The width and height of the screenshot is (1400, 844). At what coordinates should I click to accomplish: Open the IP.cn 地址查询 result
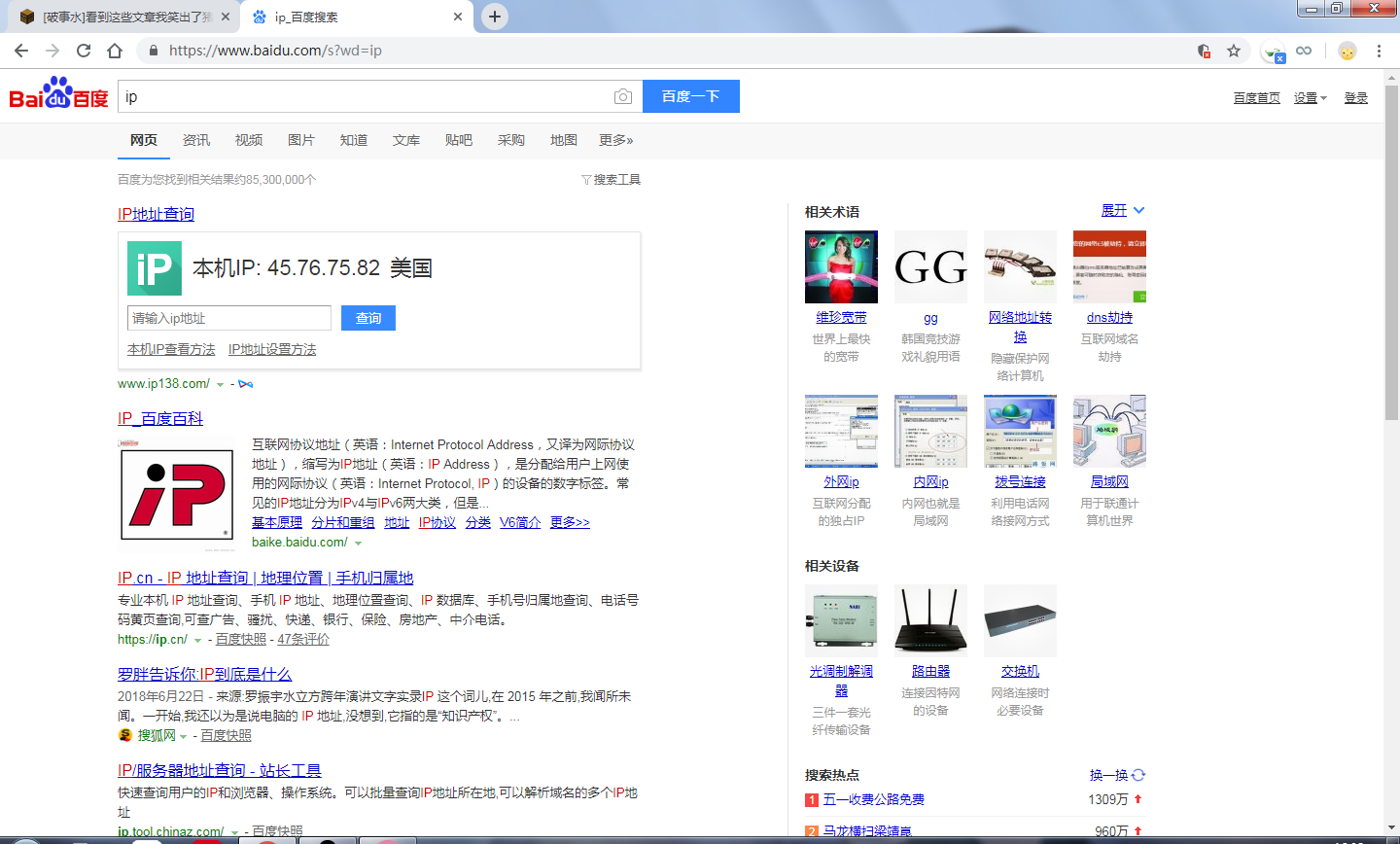click(265, 578)
